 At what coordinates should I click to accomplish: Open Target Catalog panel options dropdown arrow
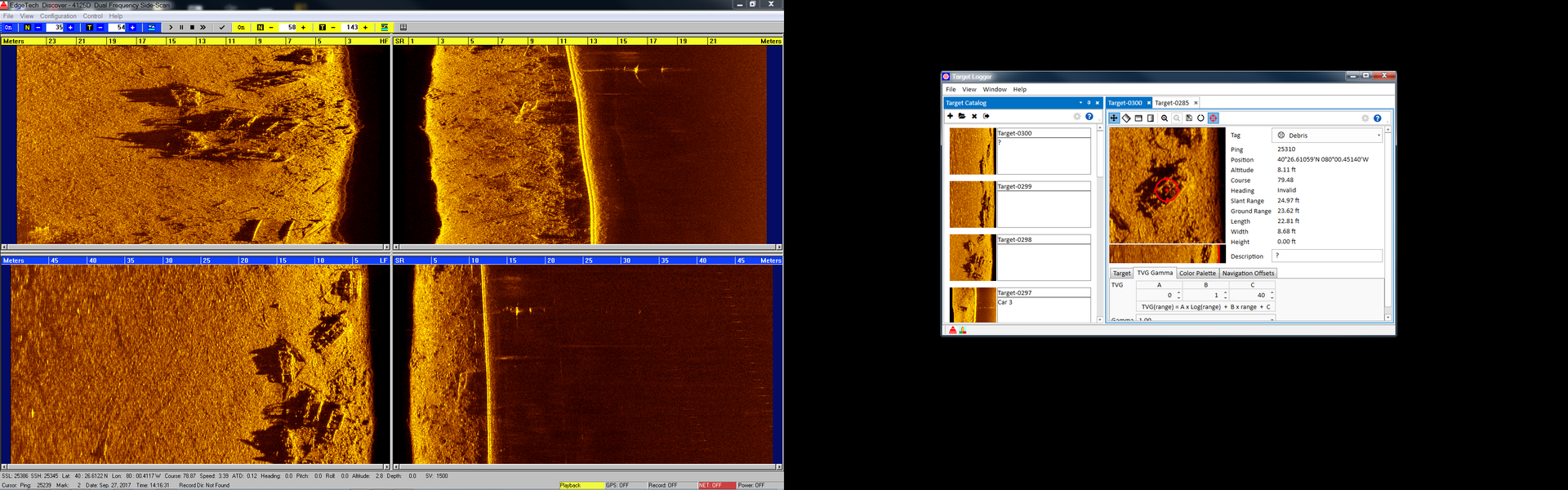(1080, 103)
